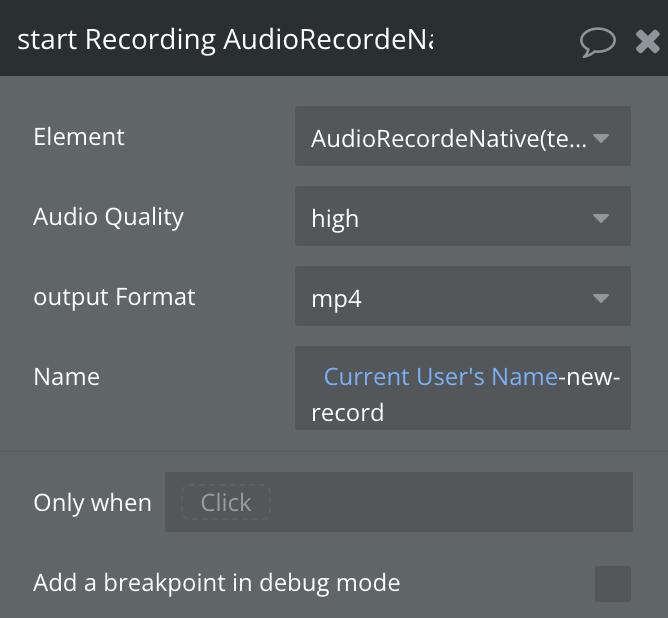The height and width of the screenshot is (618, 668).
Task: Enable the debug mode breakpoint checkbox
Action: pyautogui.click(x=612, y=583)
